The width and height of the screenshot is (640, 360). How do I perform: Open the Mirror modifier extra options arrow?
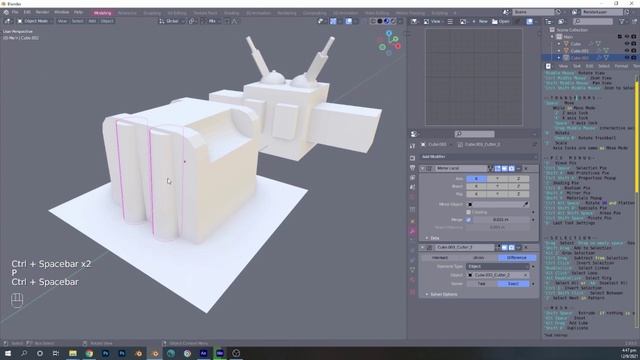[x=518, y=168]
